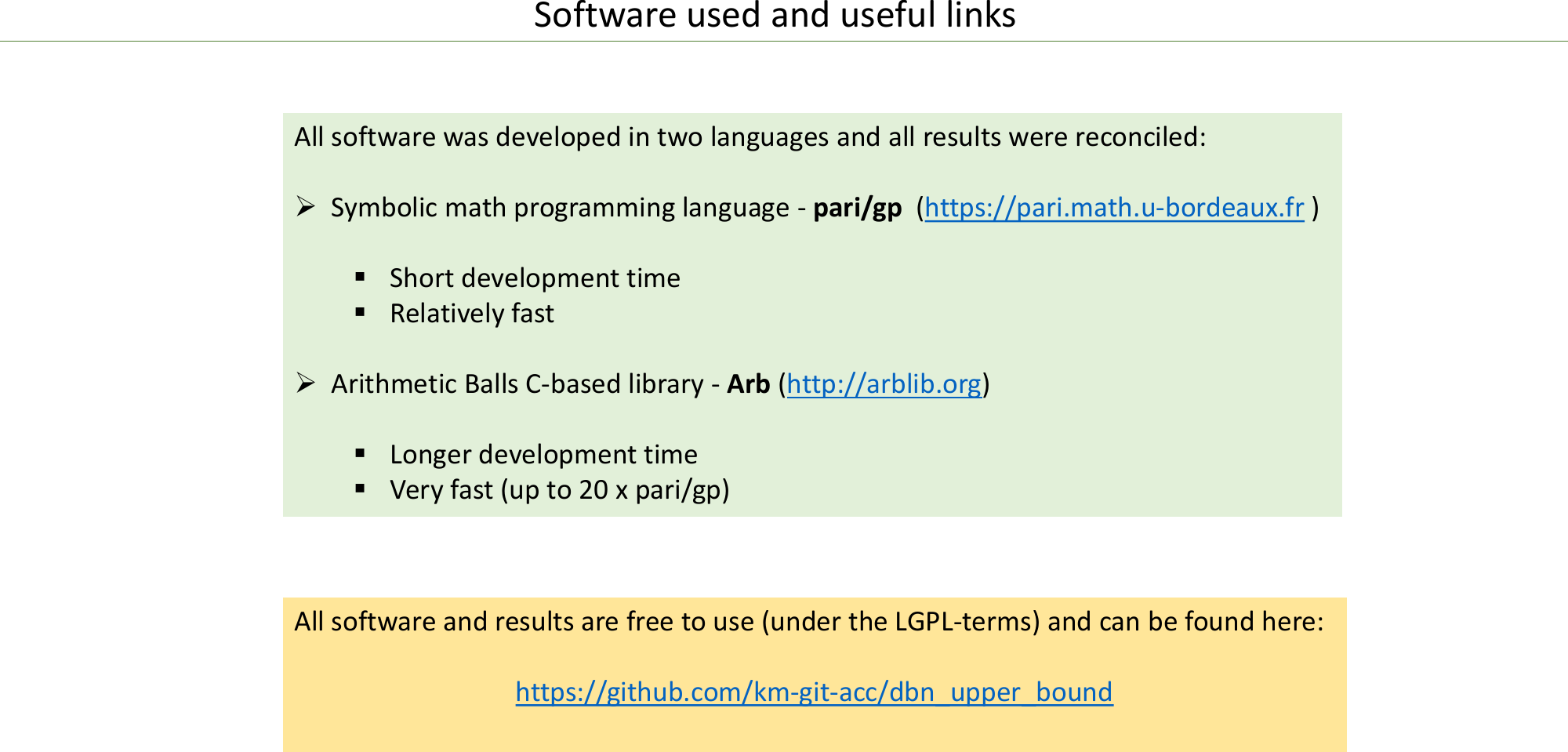
Task: Select 'Very fast (up to 20 x pari/gp)' line
Action: click(560, 490)
